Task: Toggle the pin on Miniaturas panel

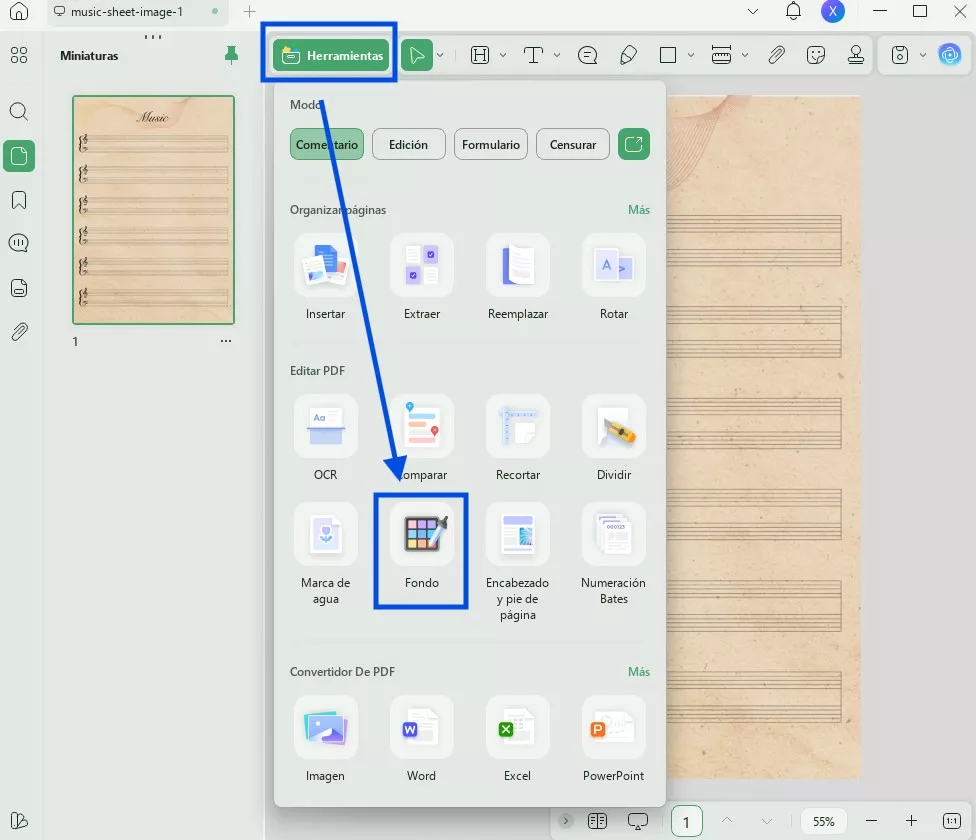Action: pyautogui.click(x=231, y=55)
